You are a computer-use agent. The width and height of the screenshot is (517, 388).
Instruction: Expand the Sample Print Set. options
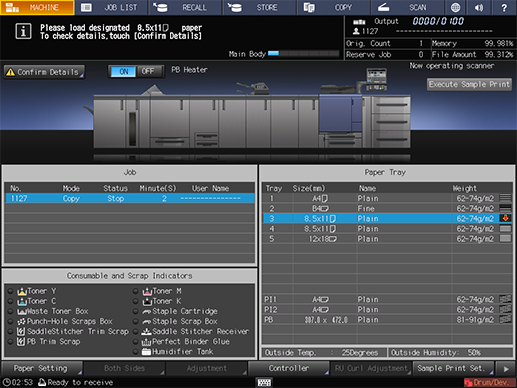click(x=453, y=368)
